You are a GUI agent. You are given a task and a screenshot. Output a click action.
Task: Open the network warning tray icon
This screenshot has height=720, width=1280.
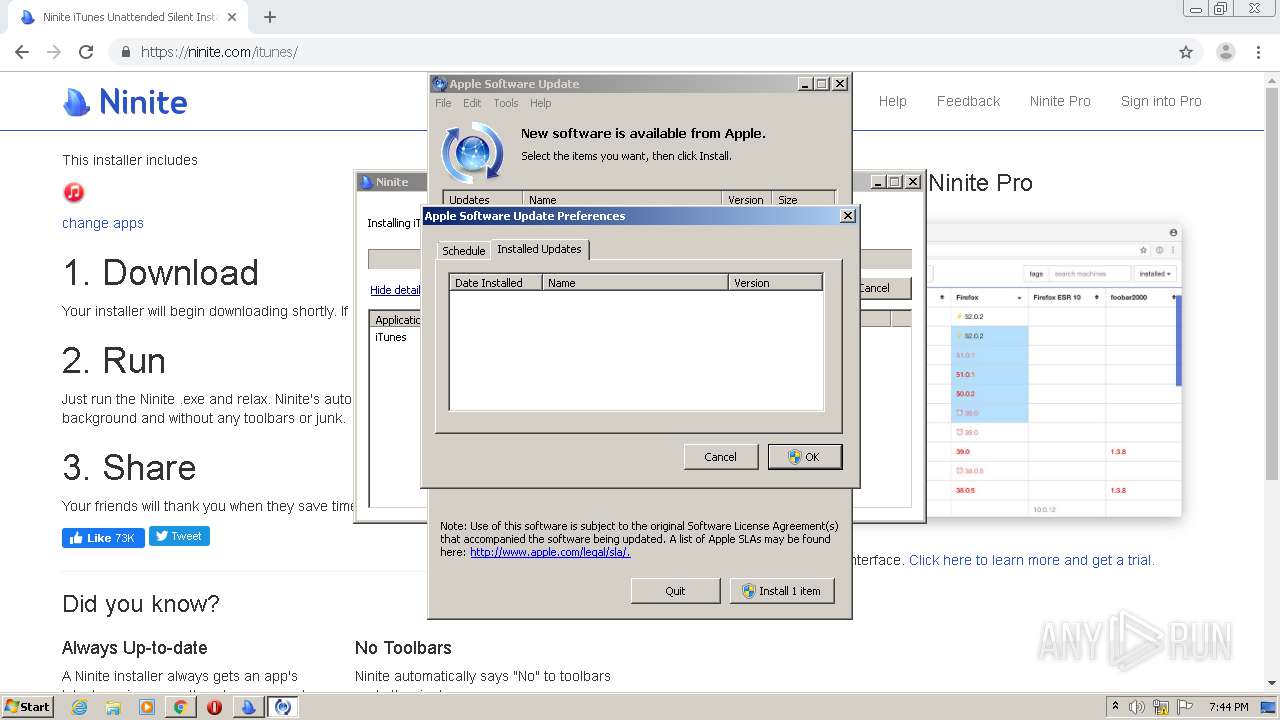(1161, 707)
